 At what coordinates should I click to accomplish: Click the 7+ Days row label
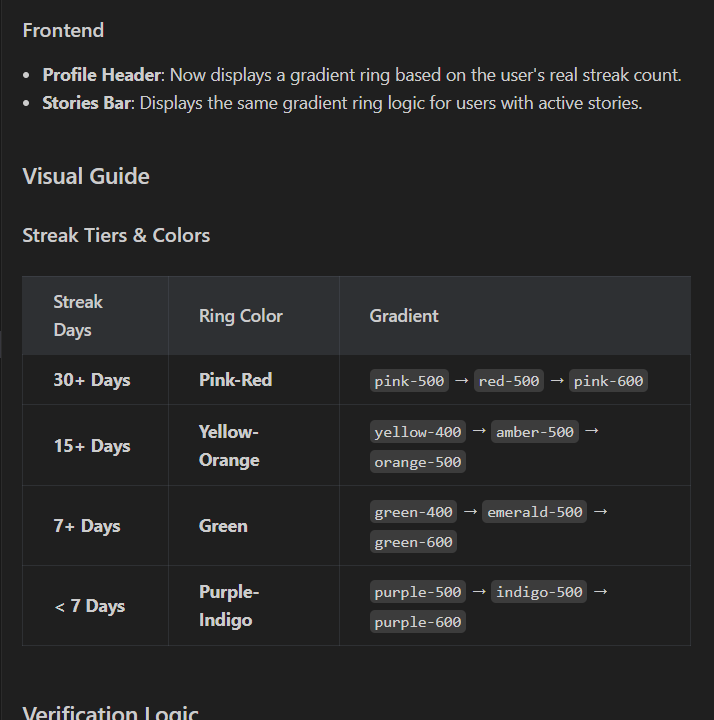pos(87,526)
